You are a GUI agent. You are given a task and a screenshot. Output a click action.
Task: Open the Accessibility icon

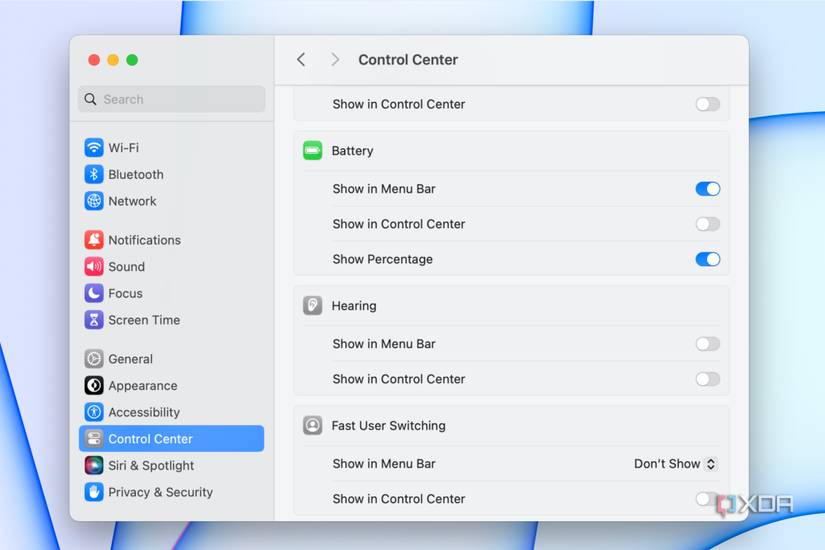point(94,412)
